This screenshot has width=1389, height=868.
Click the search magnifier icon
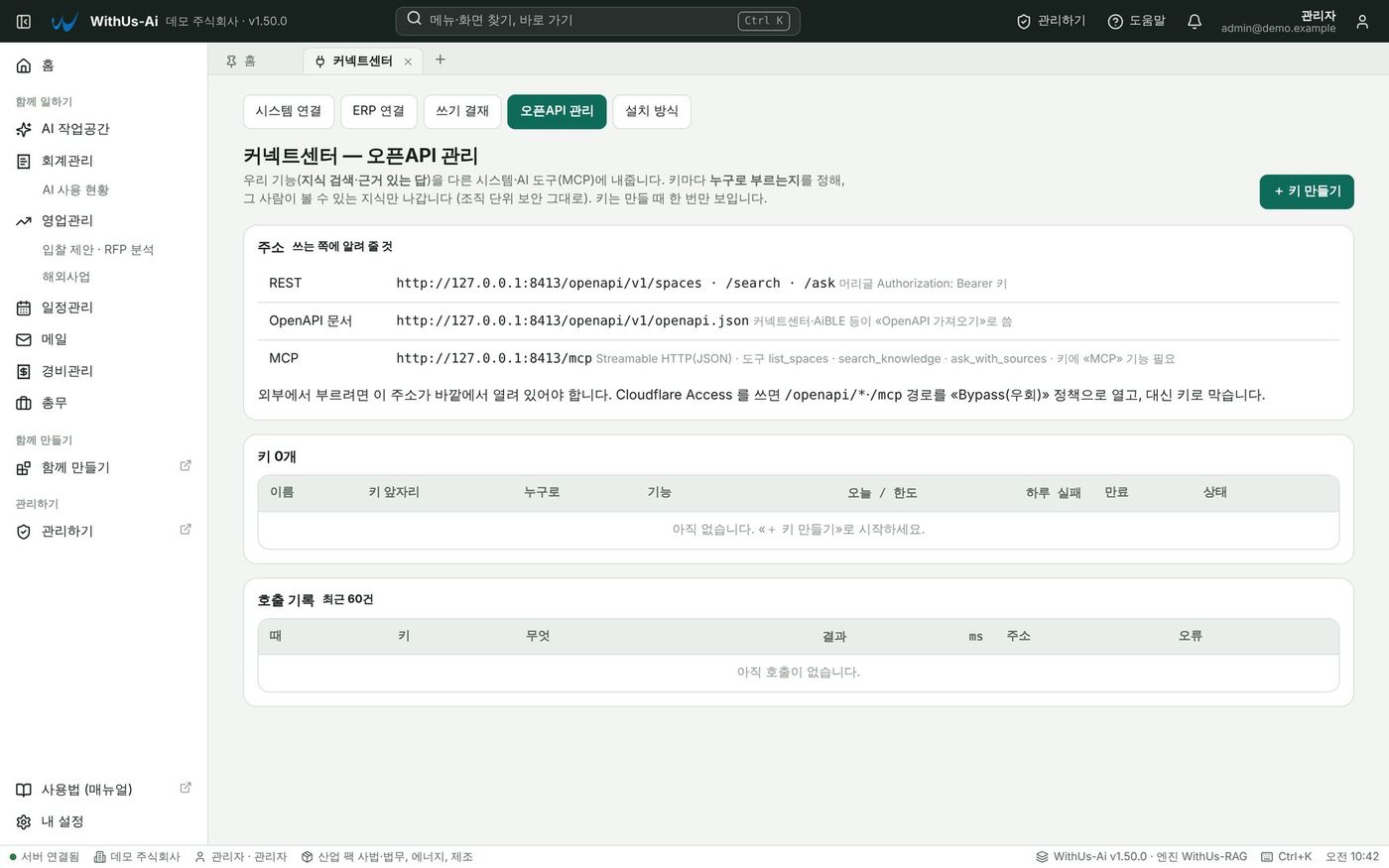[415, 19]
